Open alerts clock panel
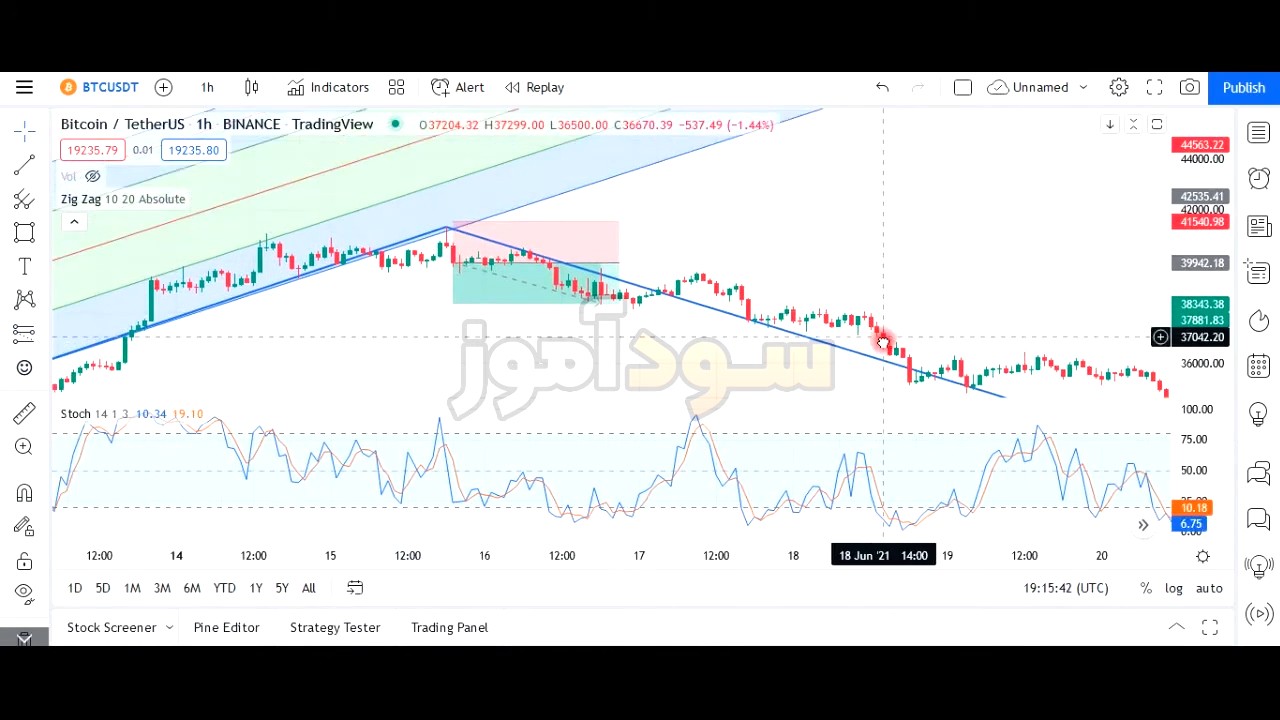Image resolution: width=1280 pixels, height=720 pixels. [1258, 178]
